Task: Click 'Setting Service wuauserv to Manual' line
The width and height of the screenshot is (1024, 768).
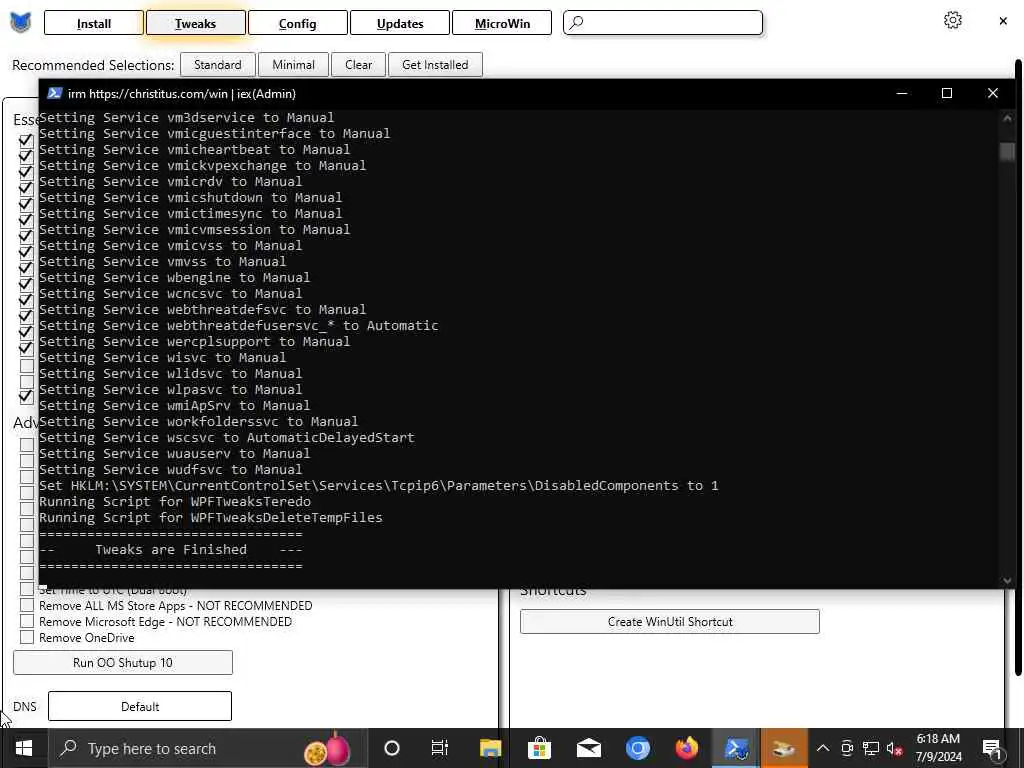Action: (x=174, y=453)
